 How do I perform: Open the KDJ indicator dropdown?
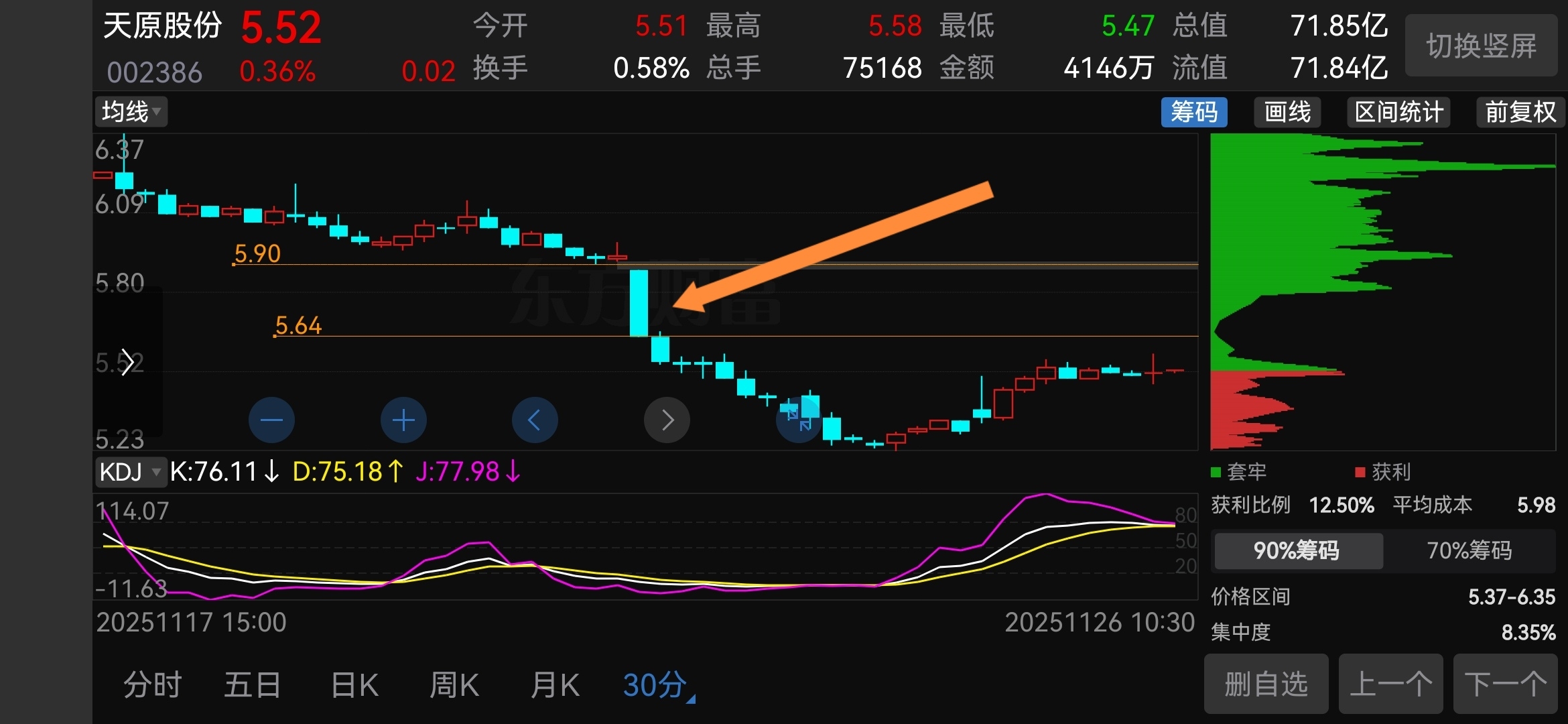click(130, 472)
